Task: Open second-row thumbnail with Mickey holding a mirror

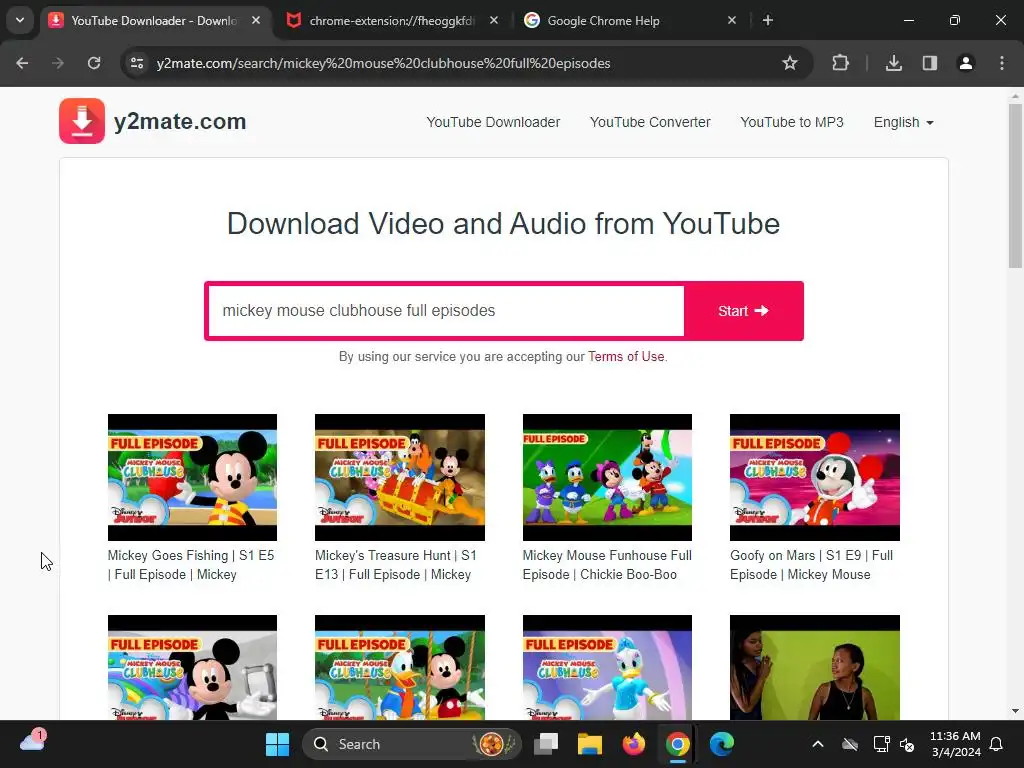Action: coord(192,667)
